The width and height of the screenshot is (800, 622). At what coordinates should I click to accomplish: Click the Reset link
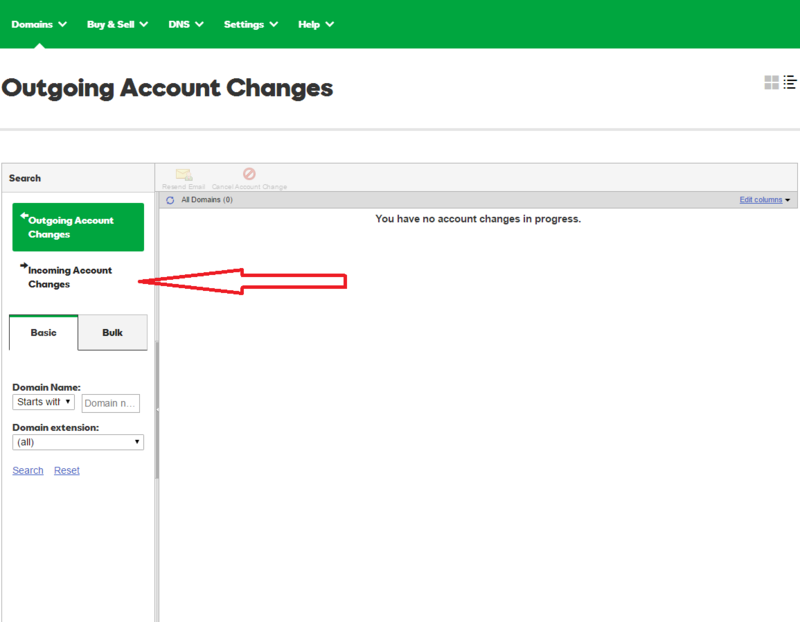point(67,470)
